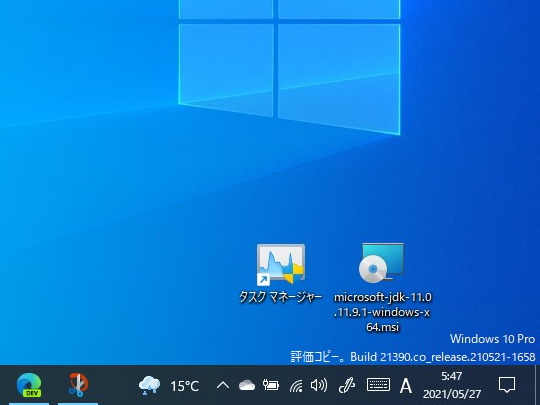
Task: Click the Show desktop sliver at taskbar edge
Action: point(537,385)
